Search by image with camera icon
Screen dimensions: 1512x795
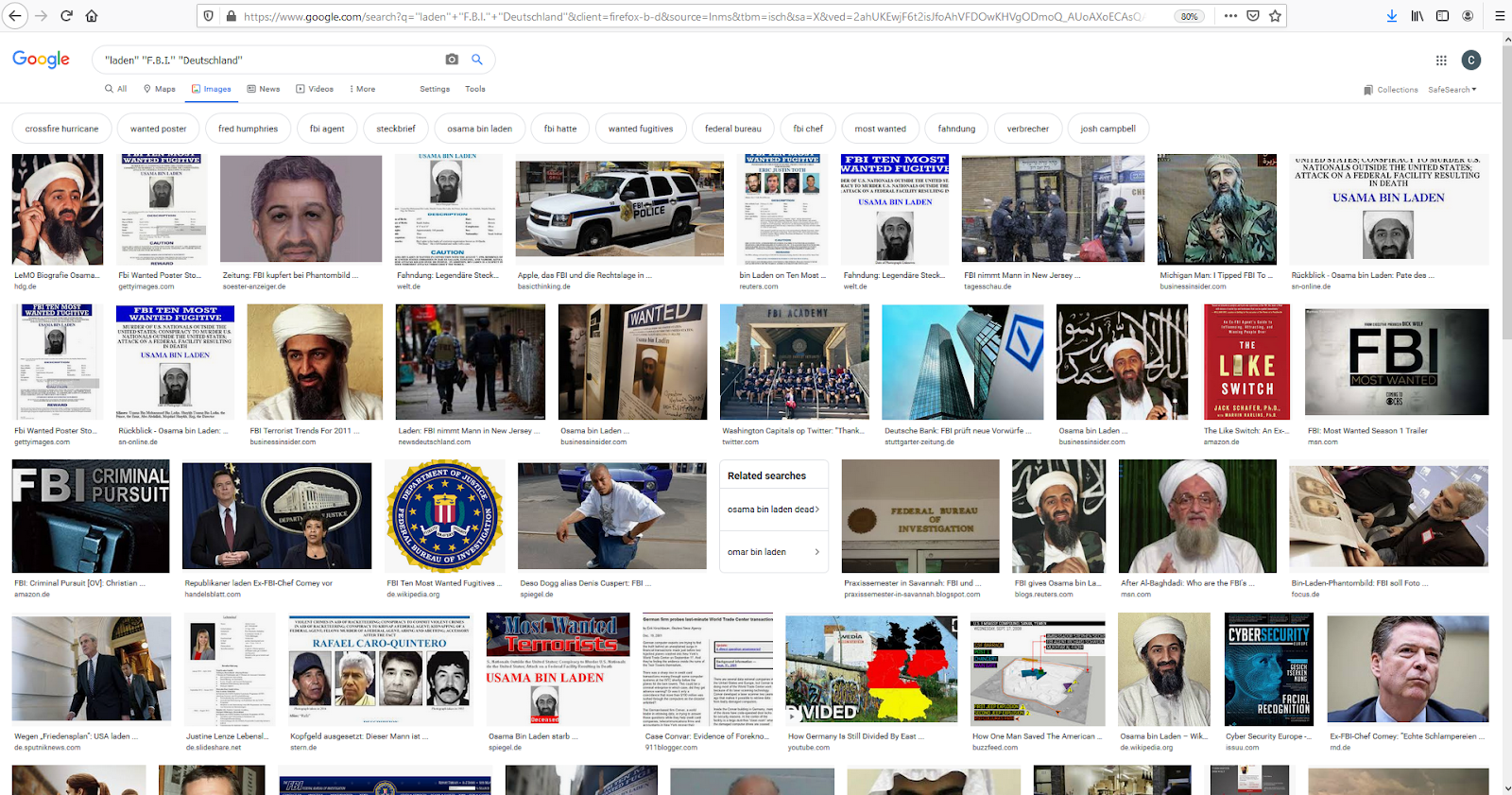[x=452, y=60]
